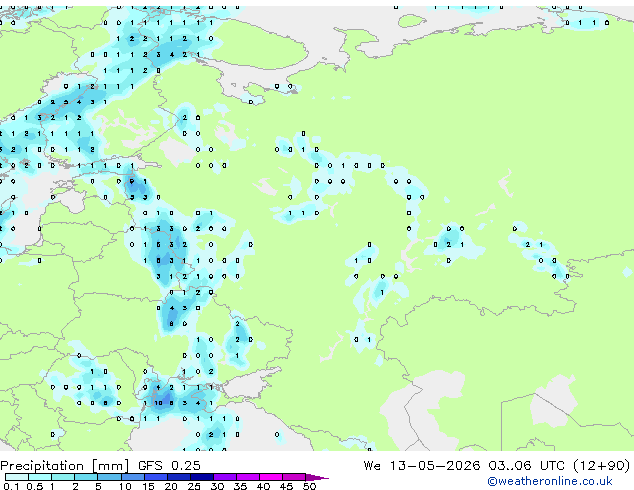Click the '50' legend scale label

click(x=310, y=486)
